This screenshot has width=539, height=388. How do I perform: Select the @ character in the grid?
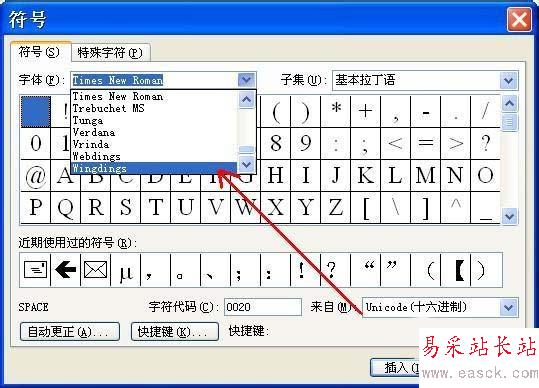click(36, 176)
